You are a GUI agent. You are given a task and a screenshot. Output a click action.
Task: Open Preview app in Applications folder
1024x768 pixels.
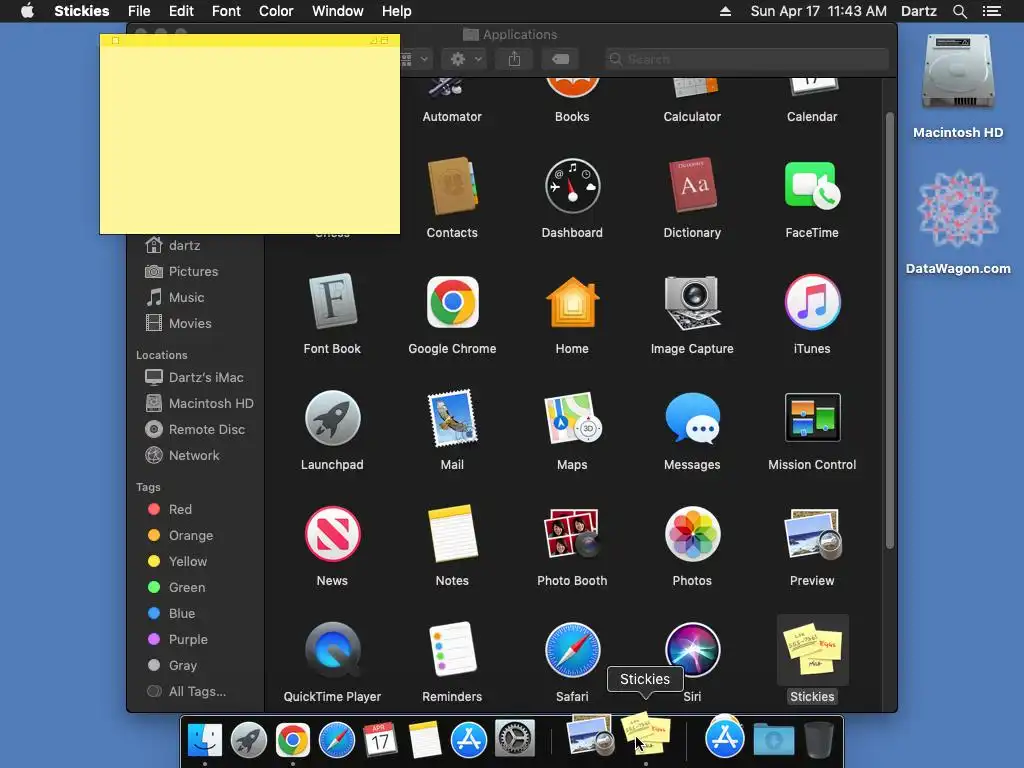tap(812, 534)
